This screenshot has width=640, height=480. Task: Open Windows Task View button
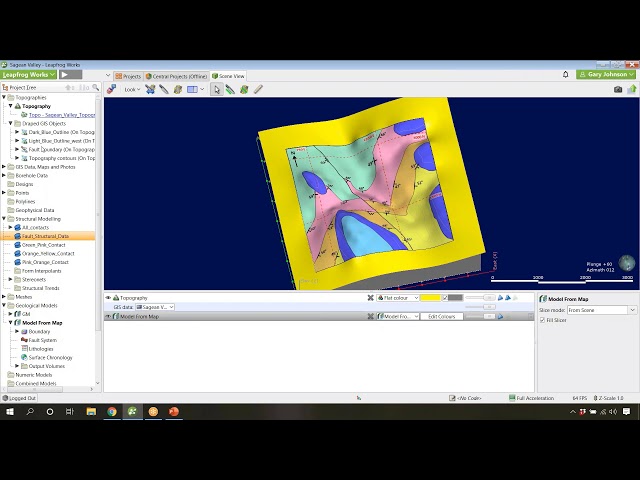70,411
